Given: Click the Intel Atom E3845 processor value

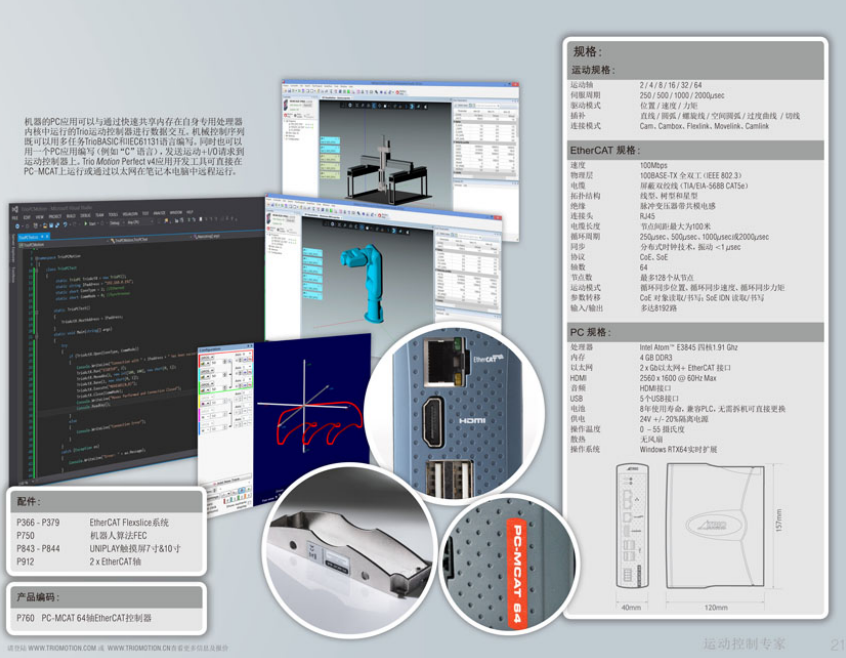Looking at the screenshot, I should pyautogui.click(x=688, y=347).
